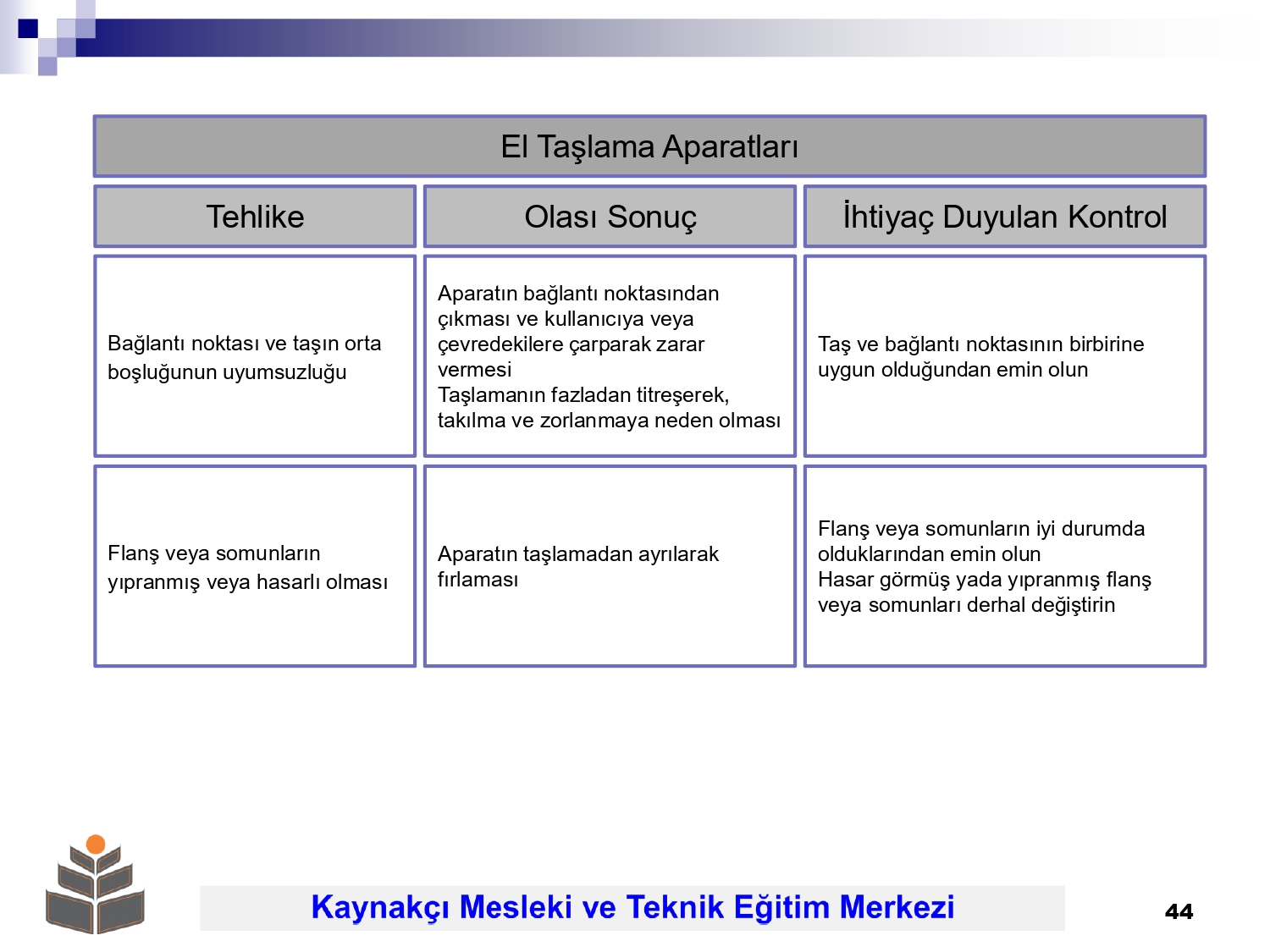Click the text 'Taşlamanın fazladan titreşerek'
This screenshot has height=952, width=1270.
[x=583, y=395]
